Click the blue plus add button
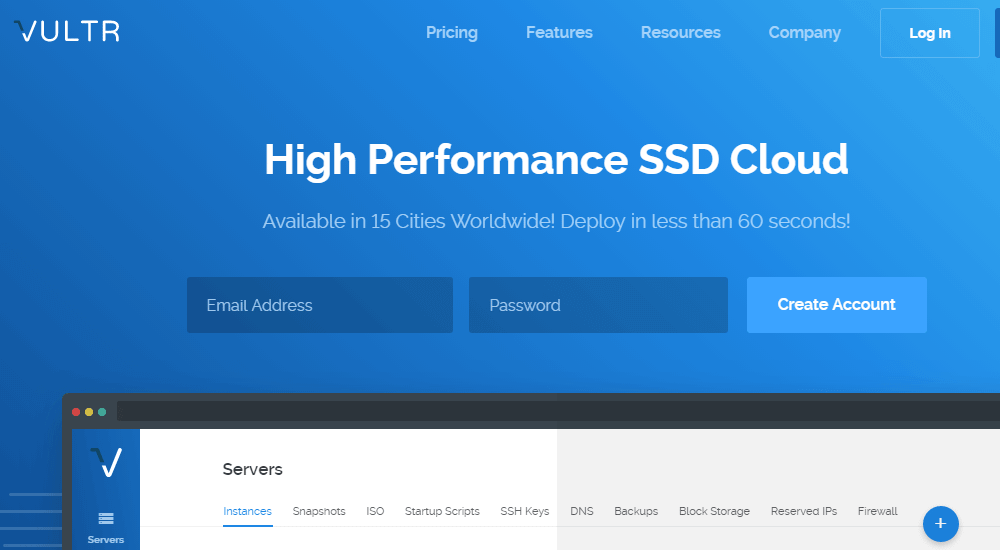The image size is (1000, 550). (x=940, y=523)
